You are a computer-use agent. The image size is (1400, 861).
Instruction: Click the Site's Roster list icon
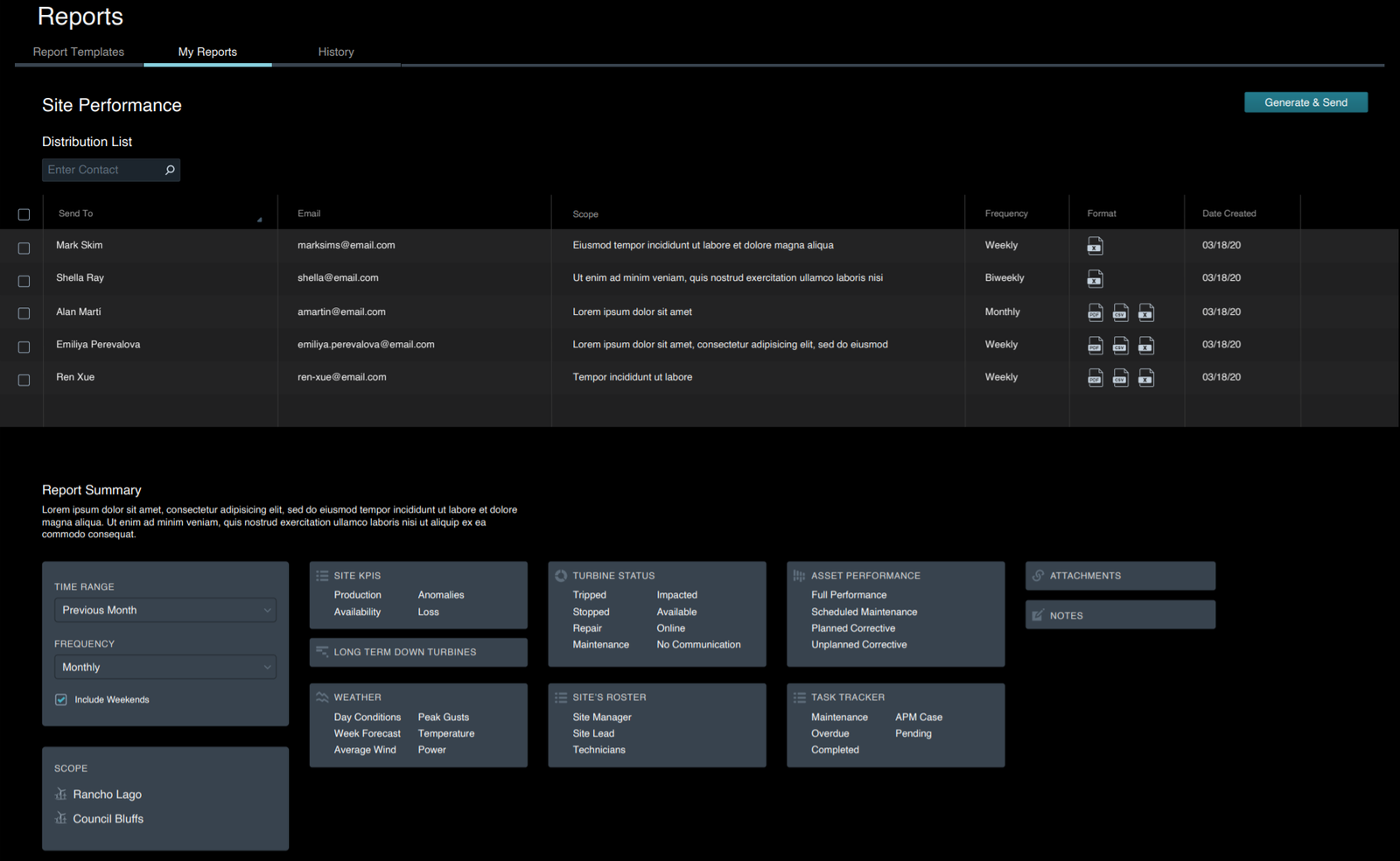[561, 697]
